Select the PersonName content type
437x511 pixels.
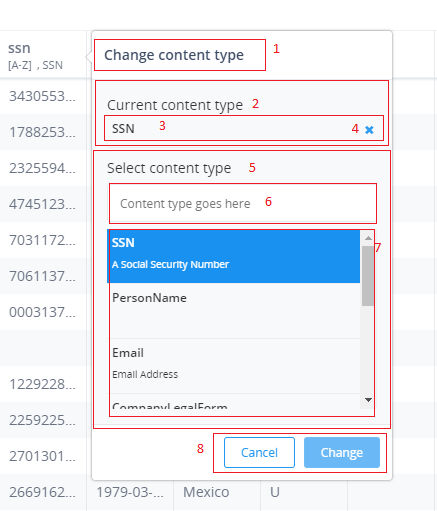(x=234, y=311)
